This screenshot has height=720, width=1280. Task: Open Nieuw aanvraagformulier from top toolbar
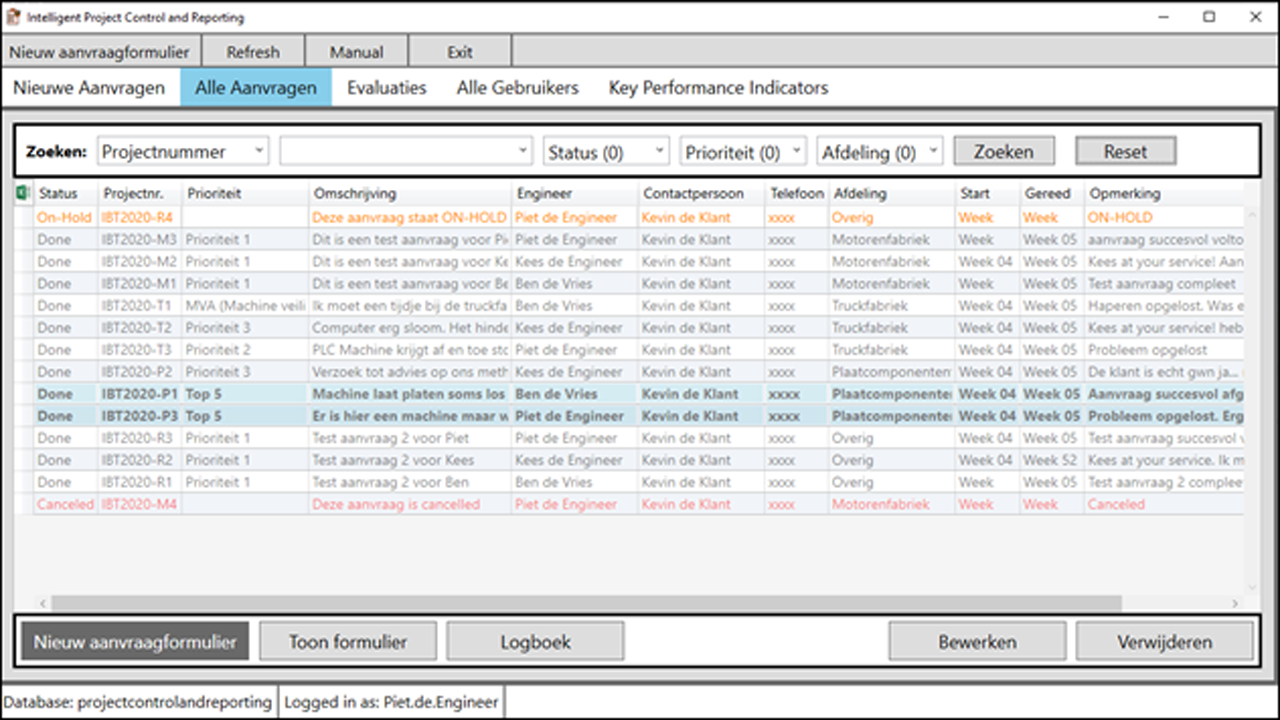[99, 52]
